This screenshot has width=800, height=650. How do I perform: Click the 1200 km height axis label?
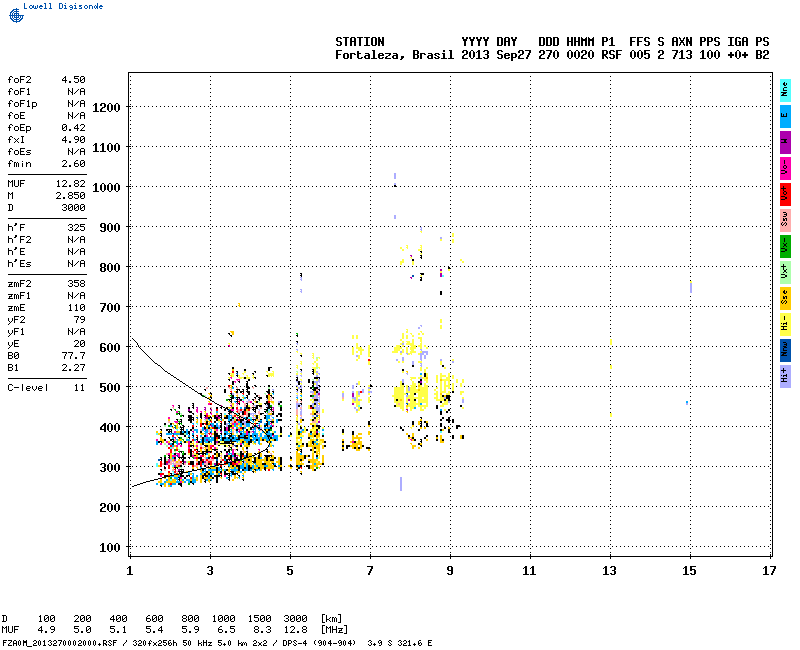[107, 108]
